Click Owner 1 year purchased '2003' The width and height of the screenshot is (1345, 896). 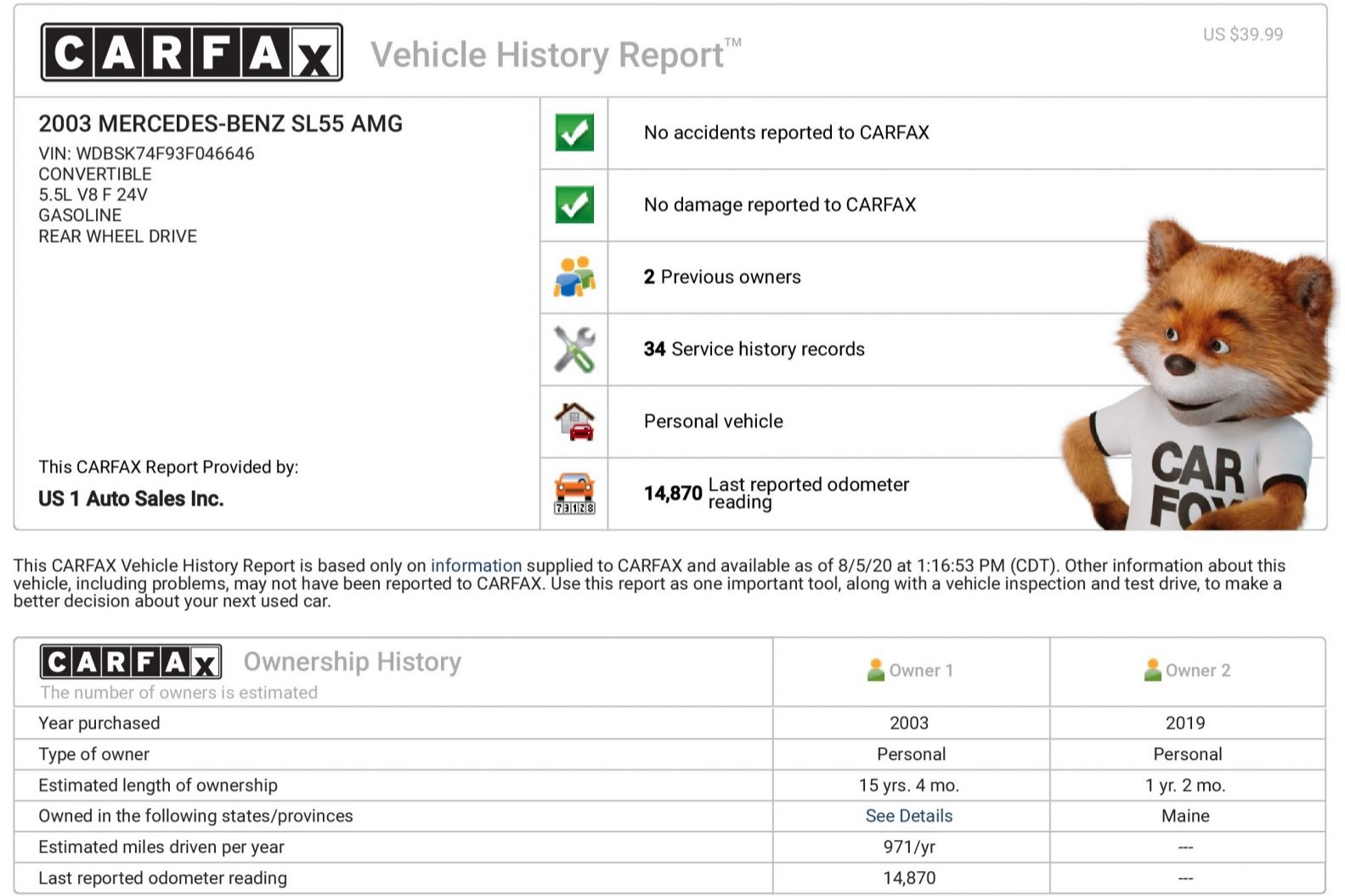[x=909, y=723]
